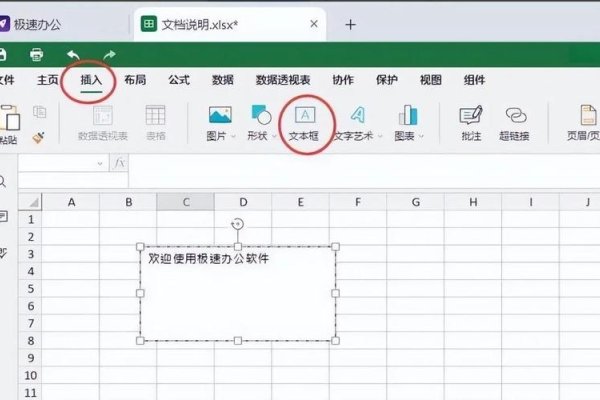
Task: Undo the last action with the undo arrow
Action: 73,55
